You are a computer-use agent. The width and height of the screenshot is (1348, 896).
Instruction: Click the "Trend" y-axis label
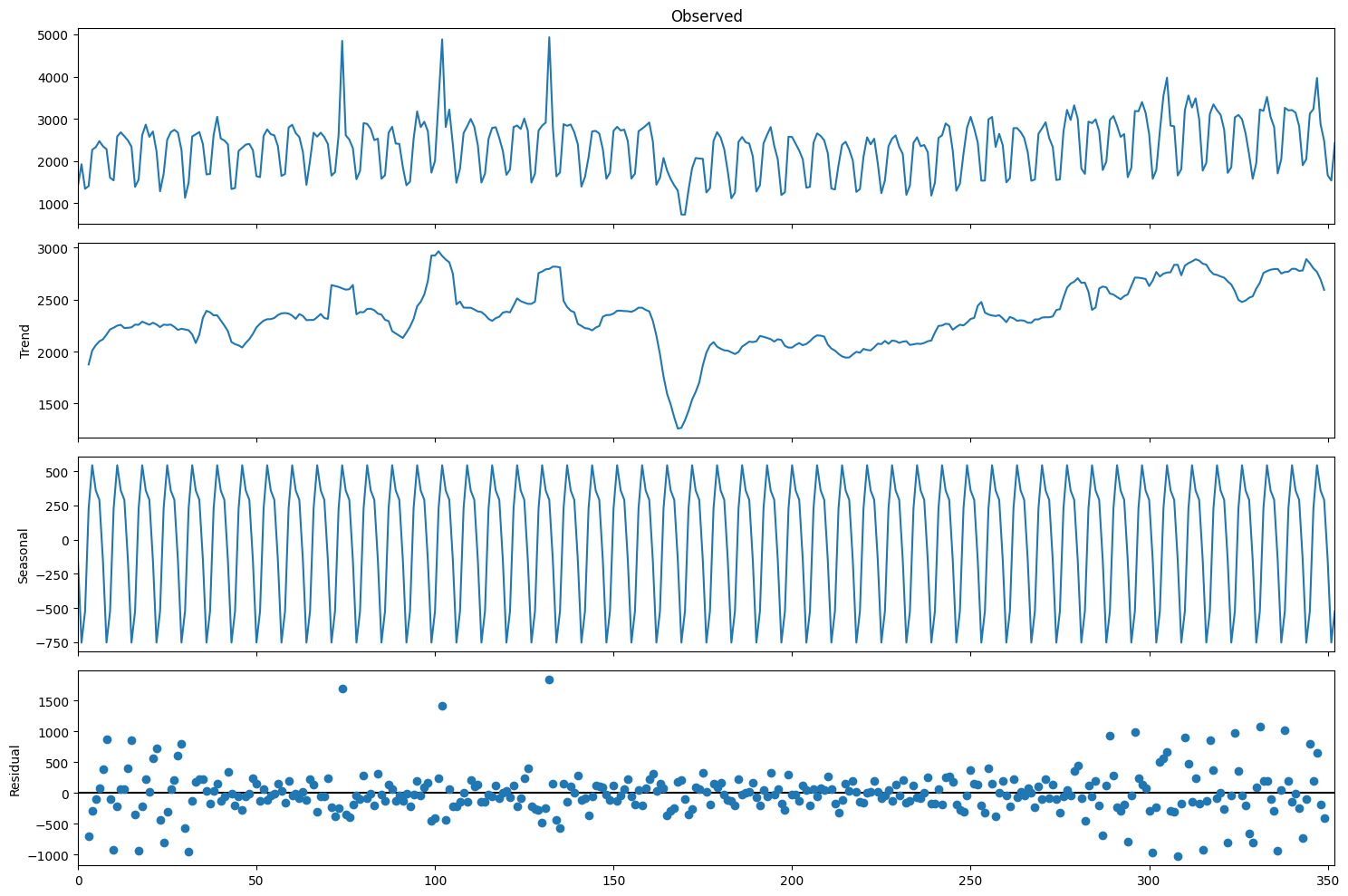tap(25, 341)
